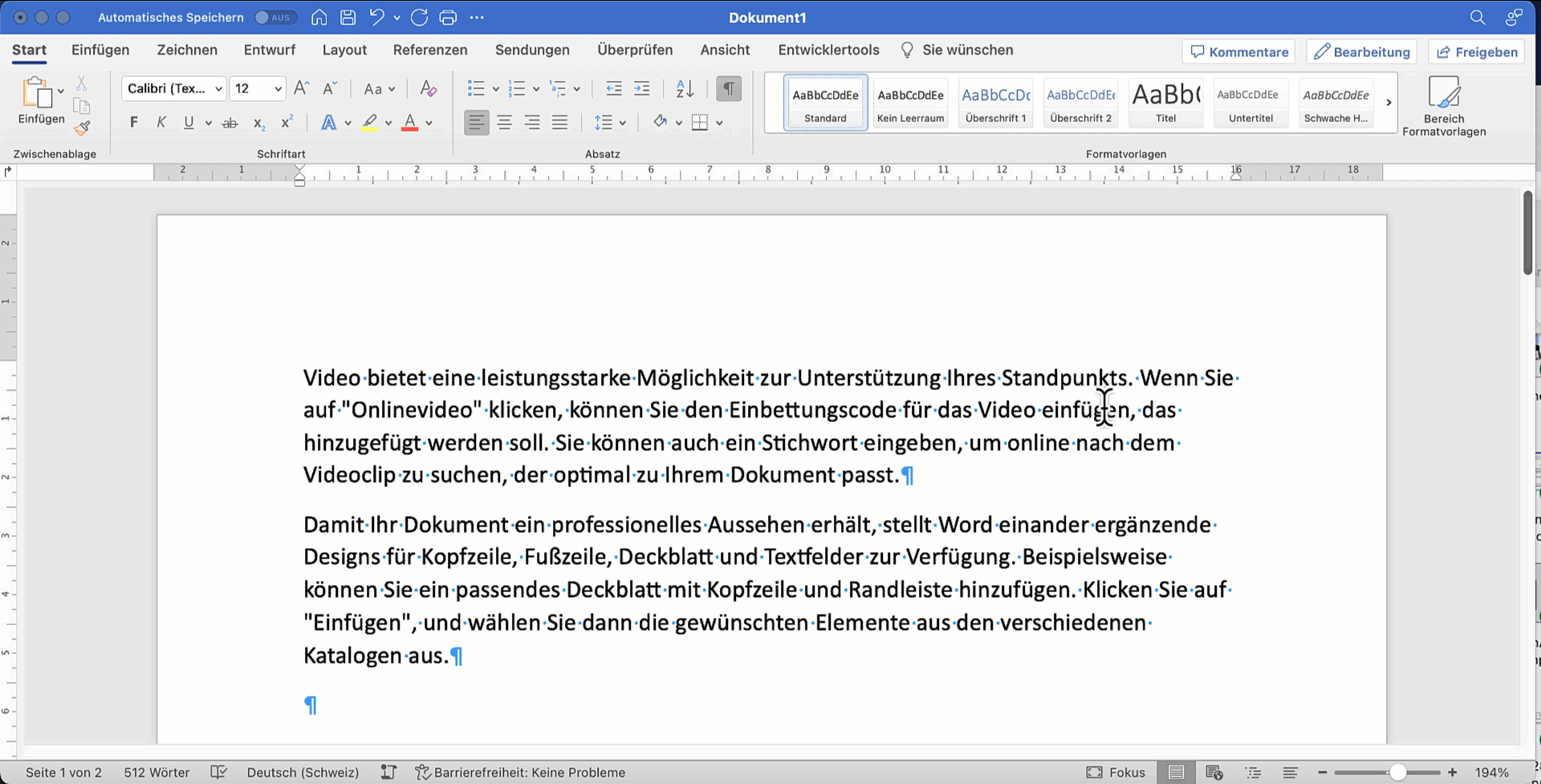Switch to the Referenzen tab
1541x784 pixels.
(429, 50)
